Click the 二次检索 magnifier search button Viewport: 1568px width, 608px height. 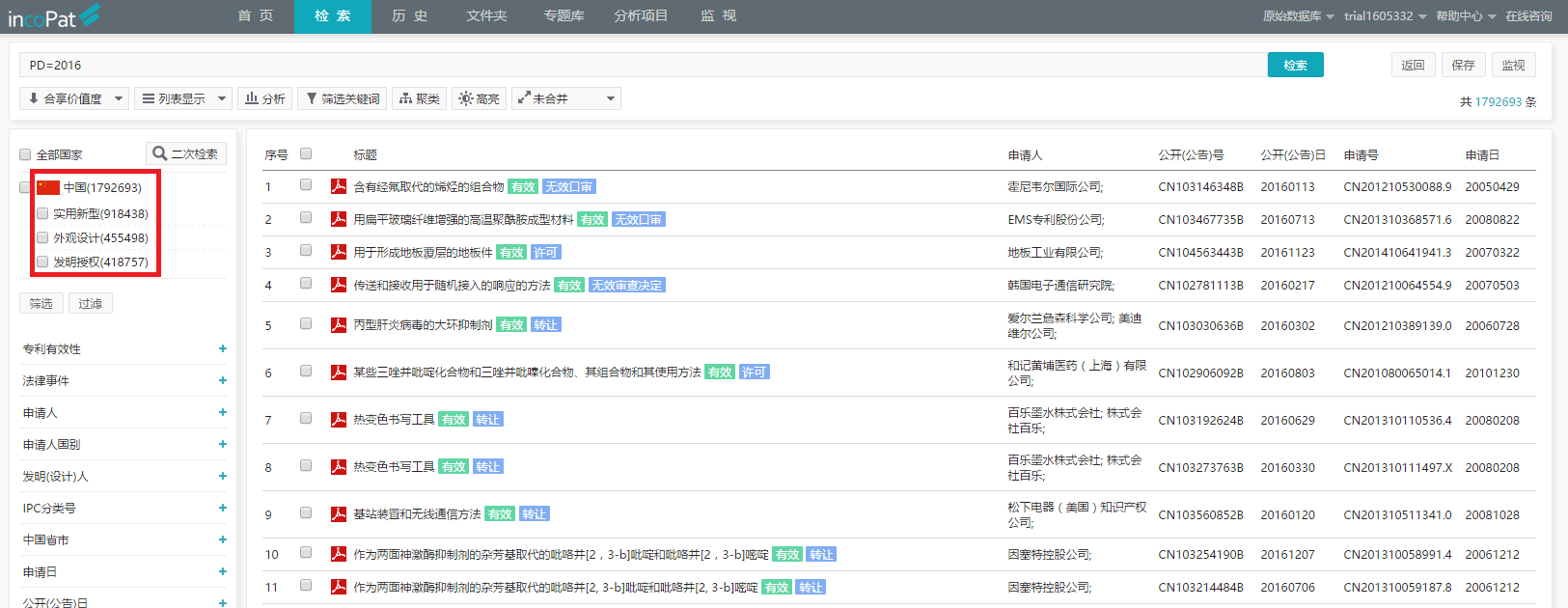click(x=186, y=153)
